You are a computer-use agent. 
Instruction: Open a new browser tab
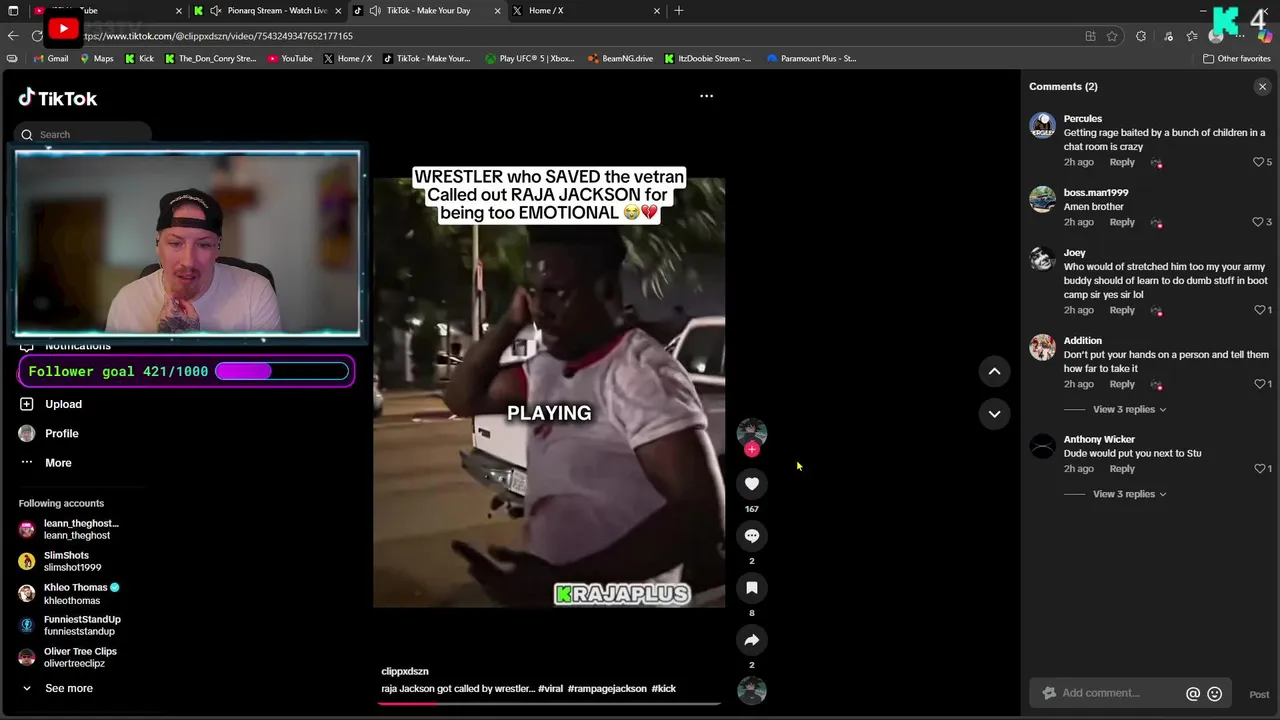pos(679,11)
